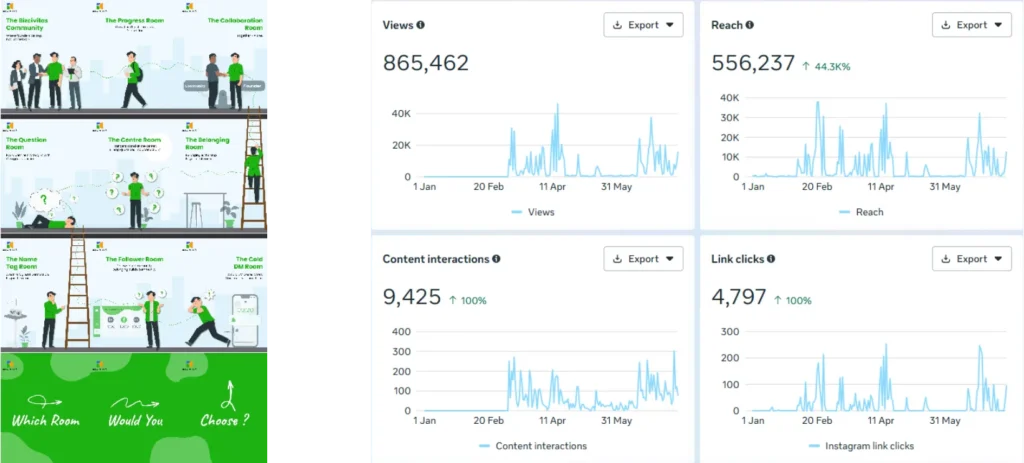Expand the Export dropdown on Reach card
1024x463 pixels.
pyautogui.click(x=971, y=25)
